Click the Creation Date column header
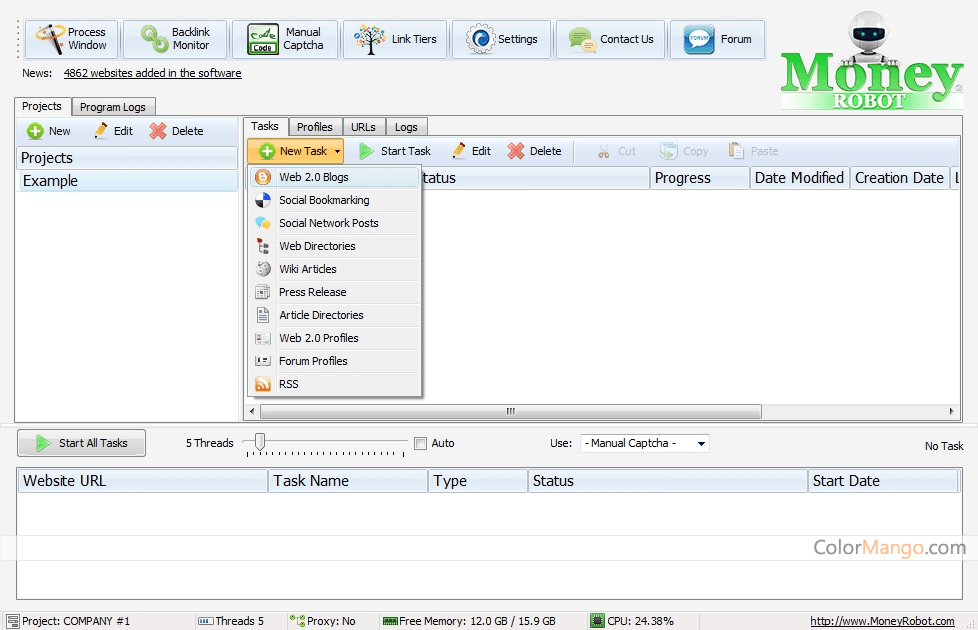This screenshot has width=978, height=630. (899, 178)
